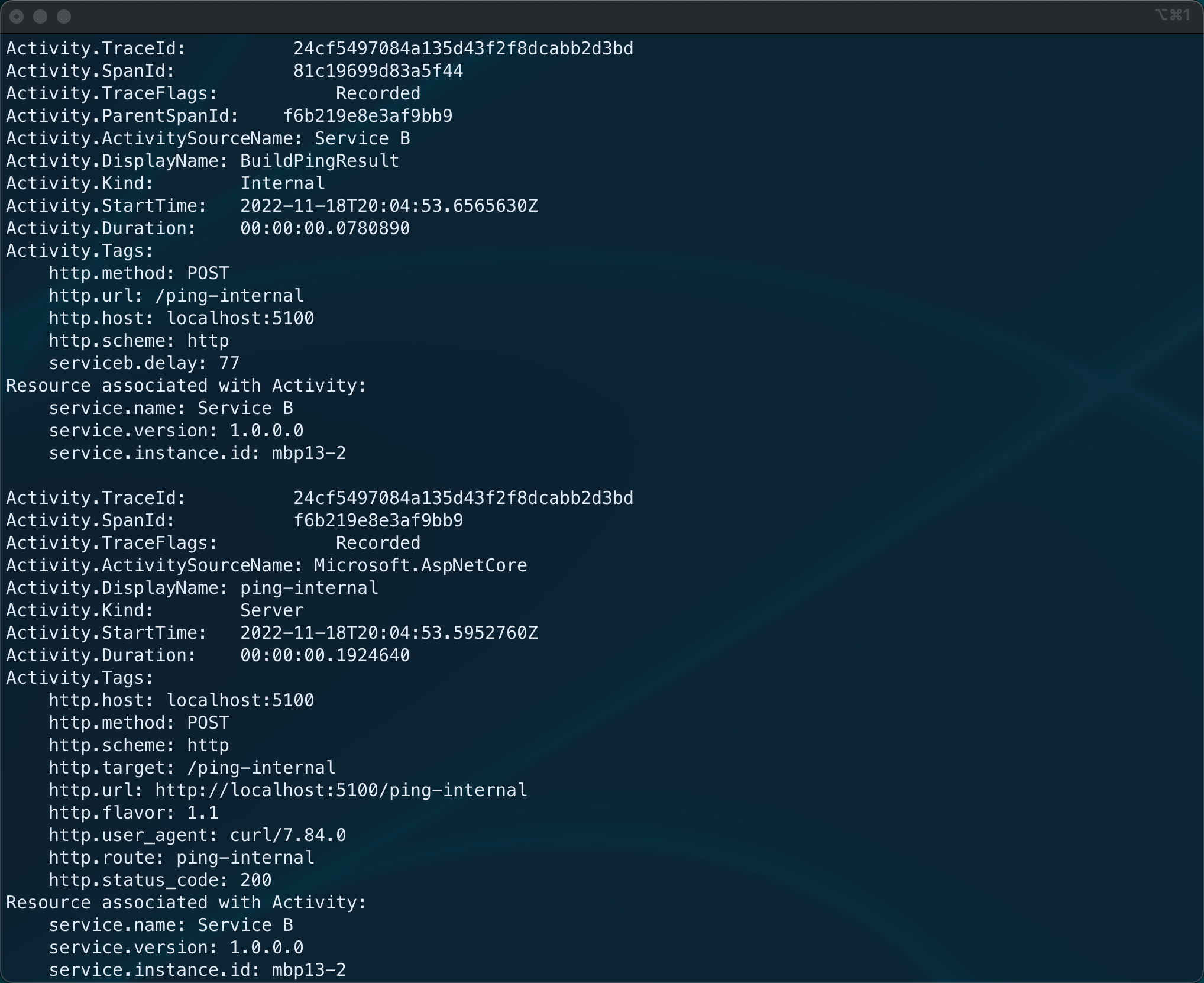Click the http.route: ping-internal line
The image size is (1204, 983).
[x=181, y=858]
